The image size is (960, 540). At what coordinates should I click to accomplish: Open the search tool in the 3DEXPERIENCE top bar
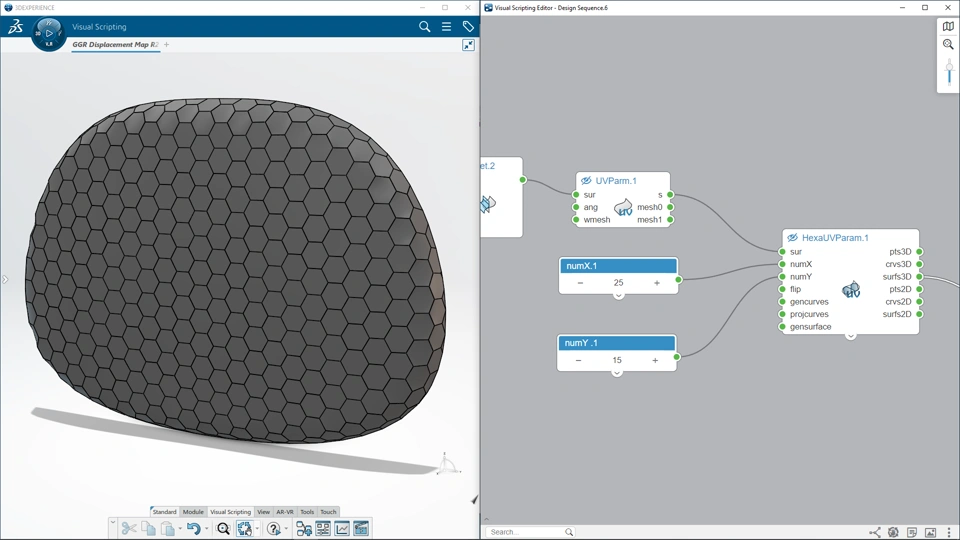tap(424, 26)
